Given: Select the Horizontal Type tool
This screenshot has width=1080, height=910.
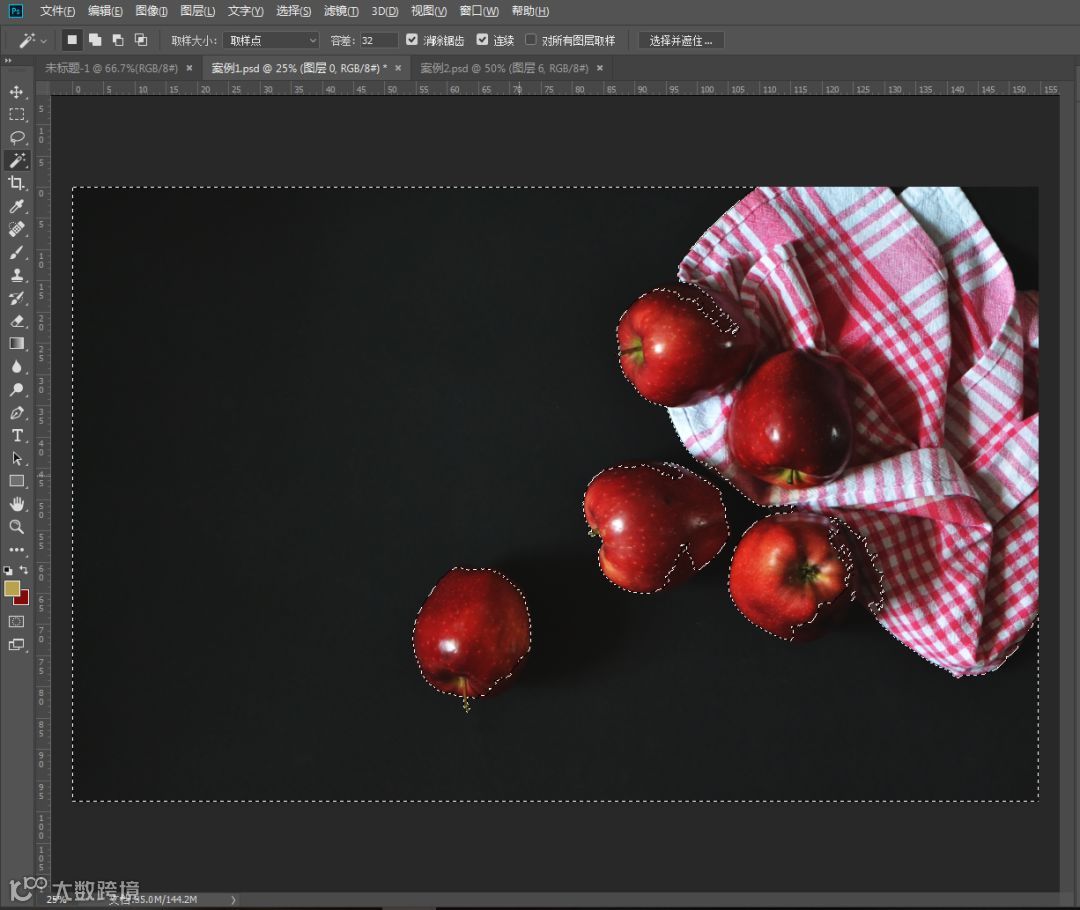Looking at the screenshot, I should (x=17, y=435).
